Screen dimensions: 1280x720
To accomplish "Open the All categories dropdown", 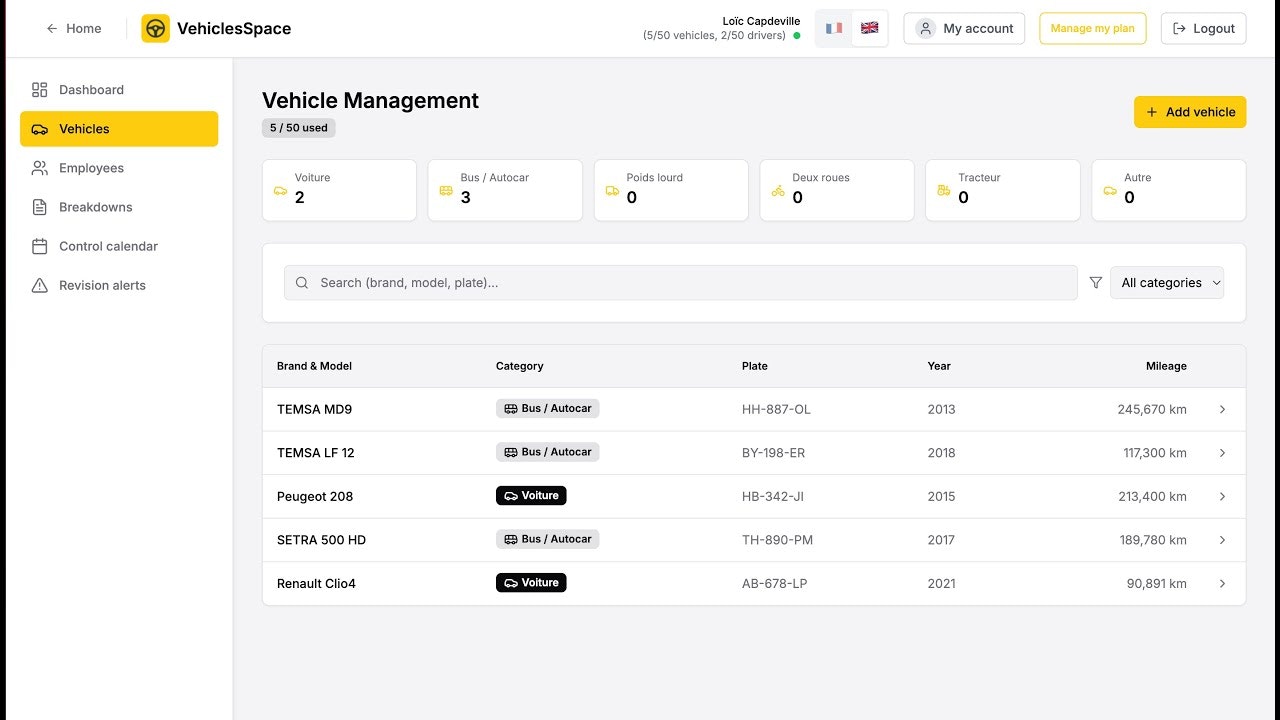I will (x=1167, y=283).
